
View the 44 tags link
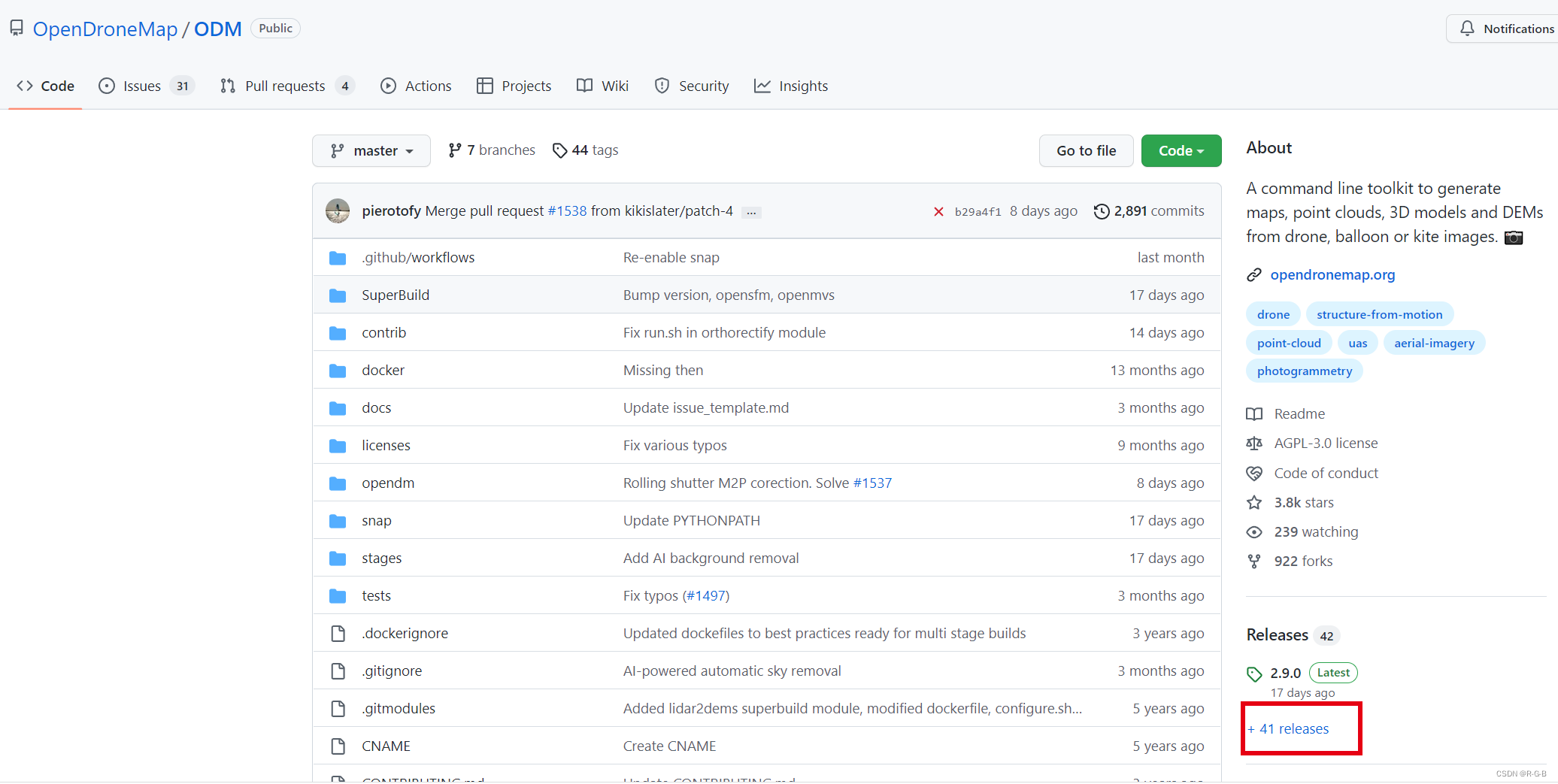click(585, 150)
